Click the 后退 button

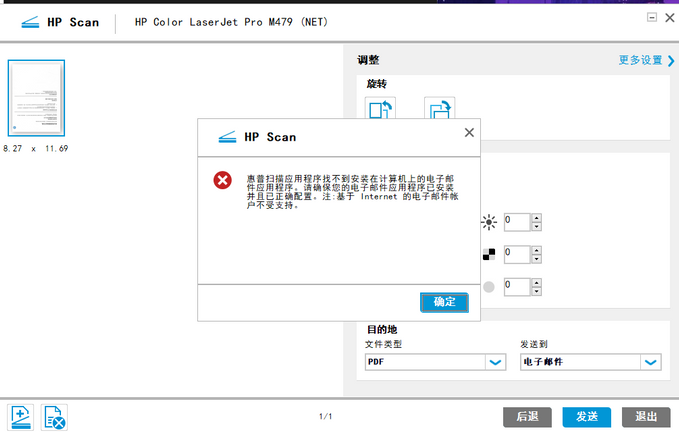point(527,417)
